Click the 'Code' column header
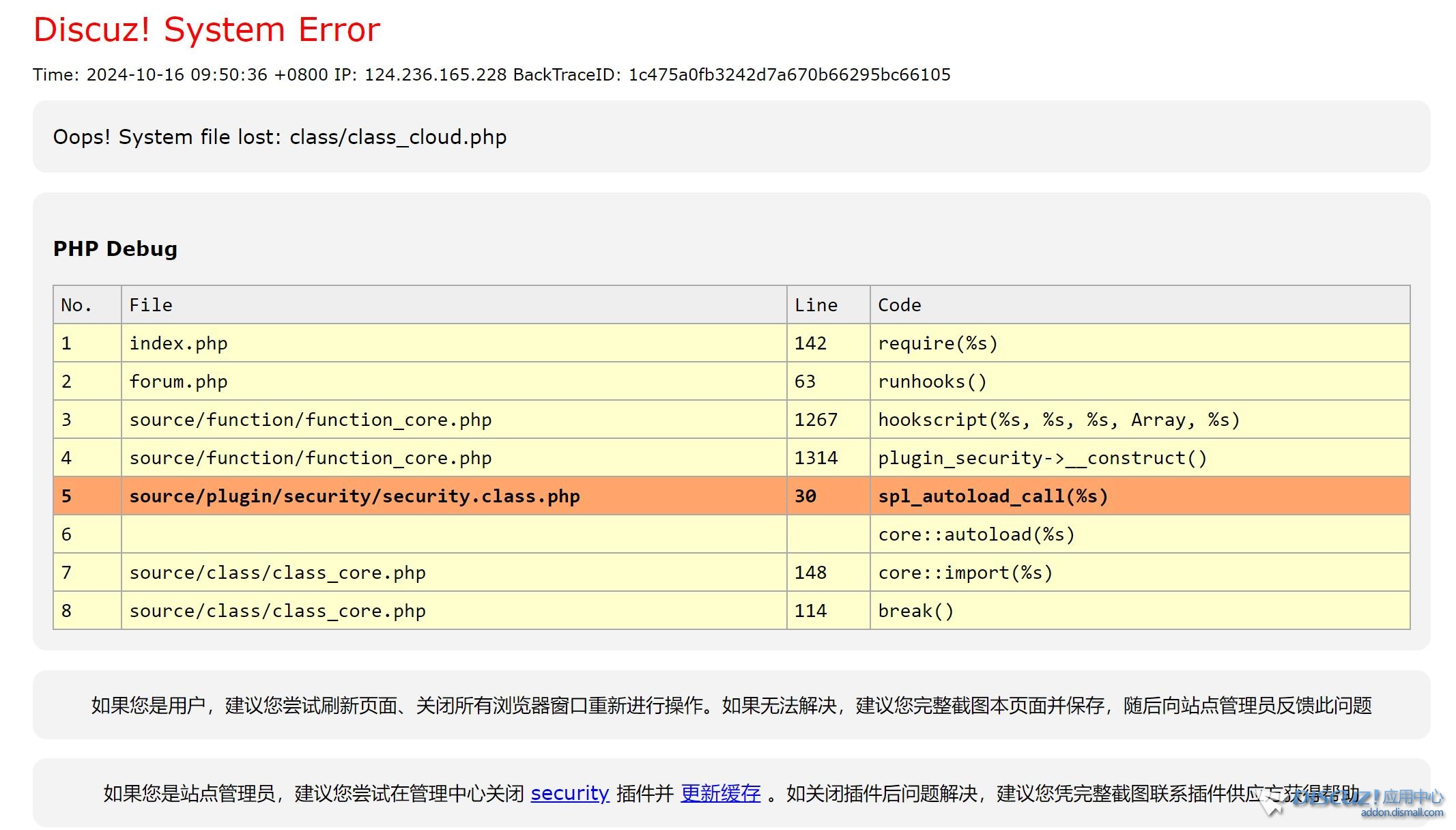Image resolution: width=1456 pixels, height=830 pixels. point(1140,304)
